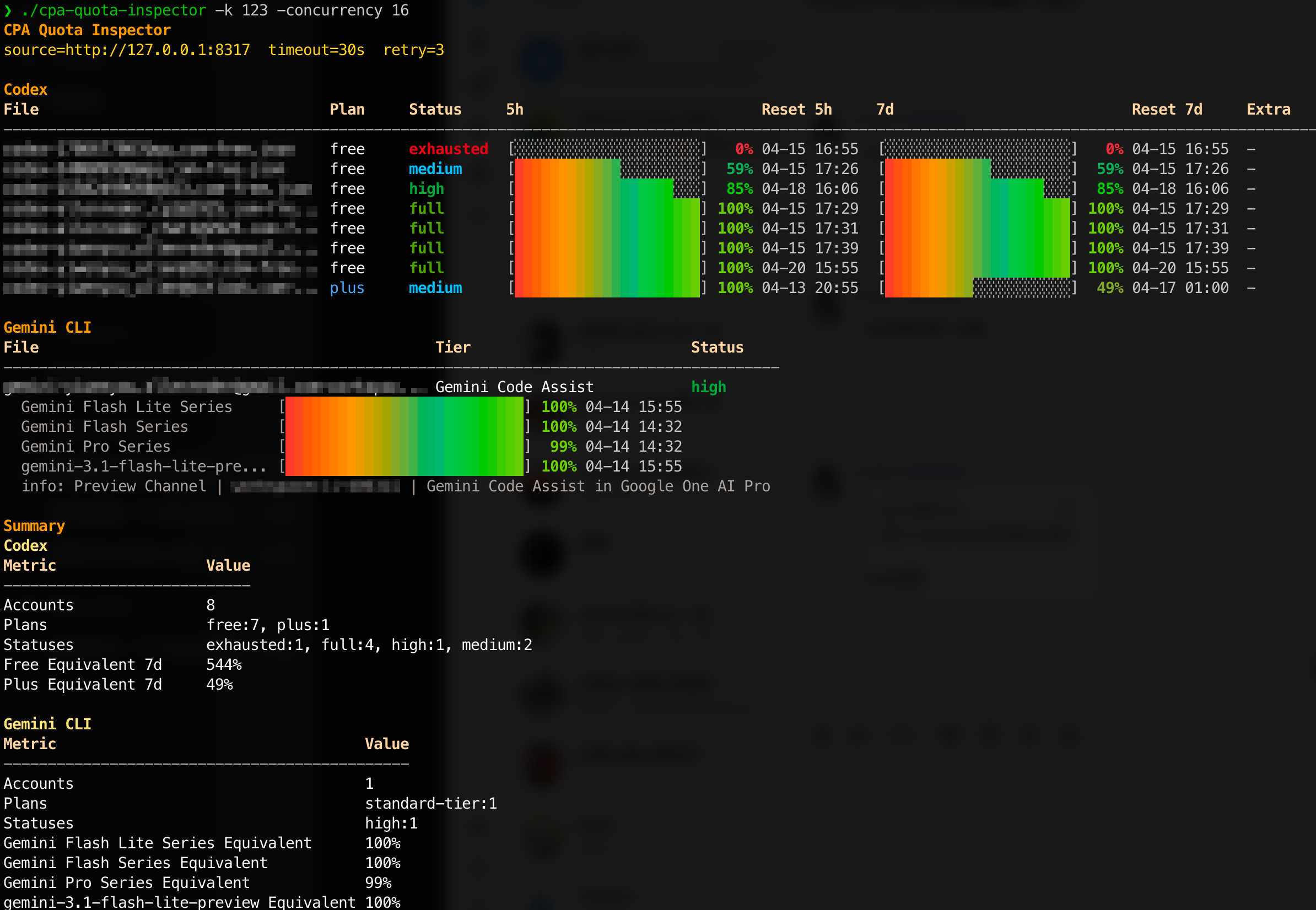Click the Extra column header
Viewport: 1316px width, 910px height.
(1268, 110)
